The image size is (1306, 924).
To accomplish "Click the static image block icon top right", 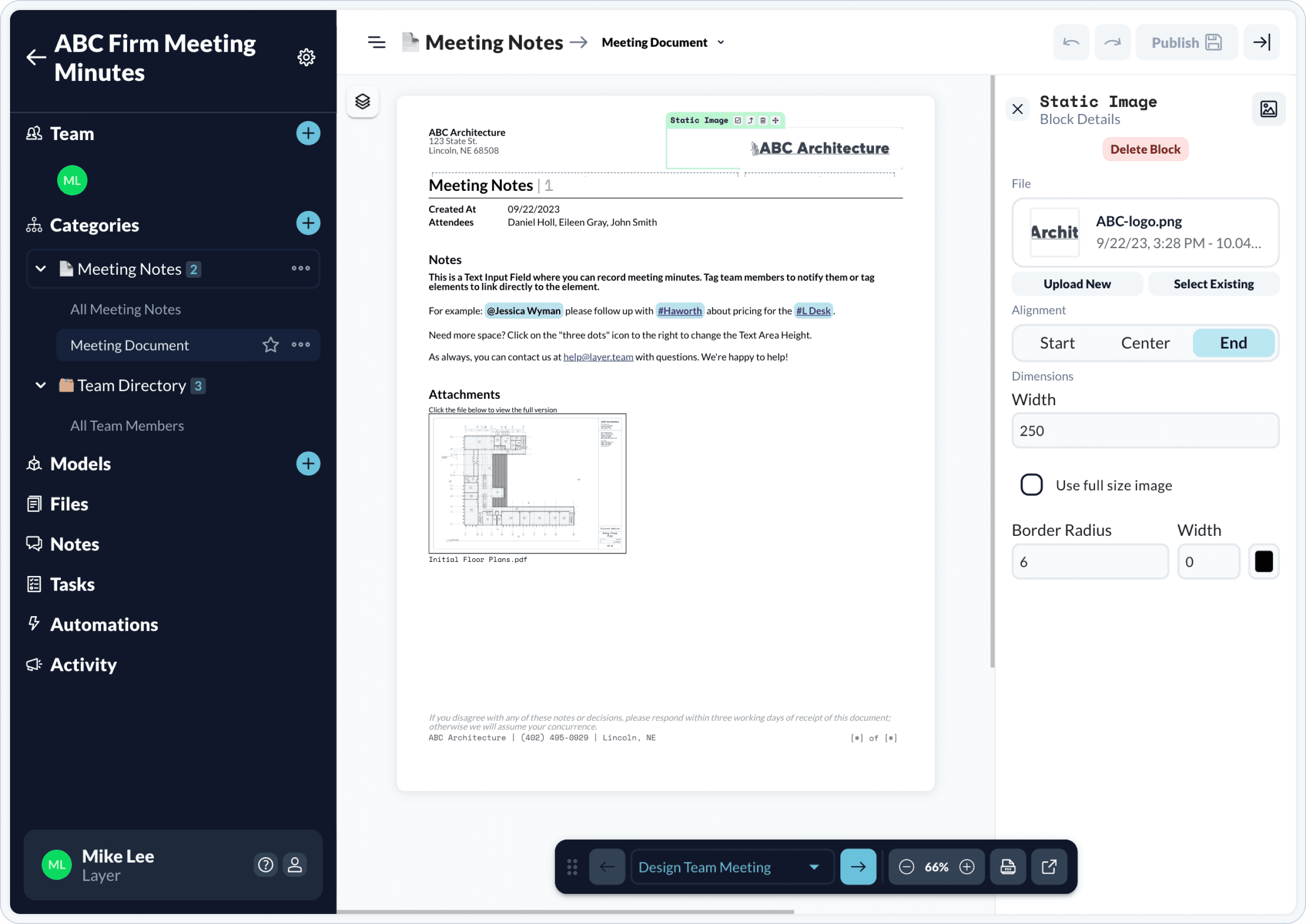I will tap(1269, 109).
